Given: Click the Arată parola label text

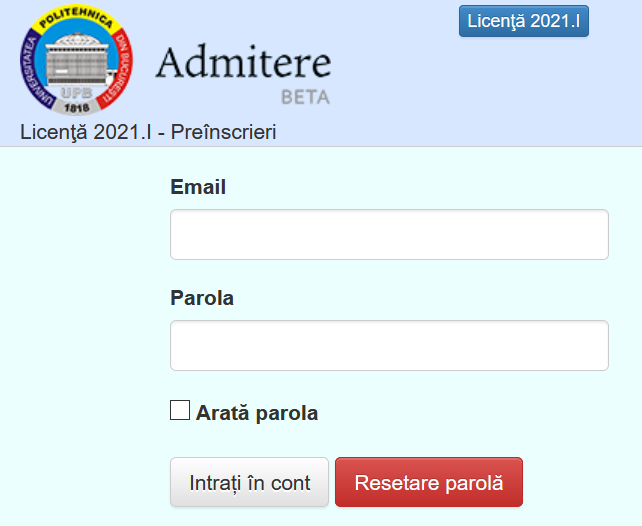Looking at the screenshot, I should [257, 412].
